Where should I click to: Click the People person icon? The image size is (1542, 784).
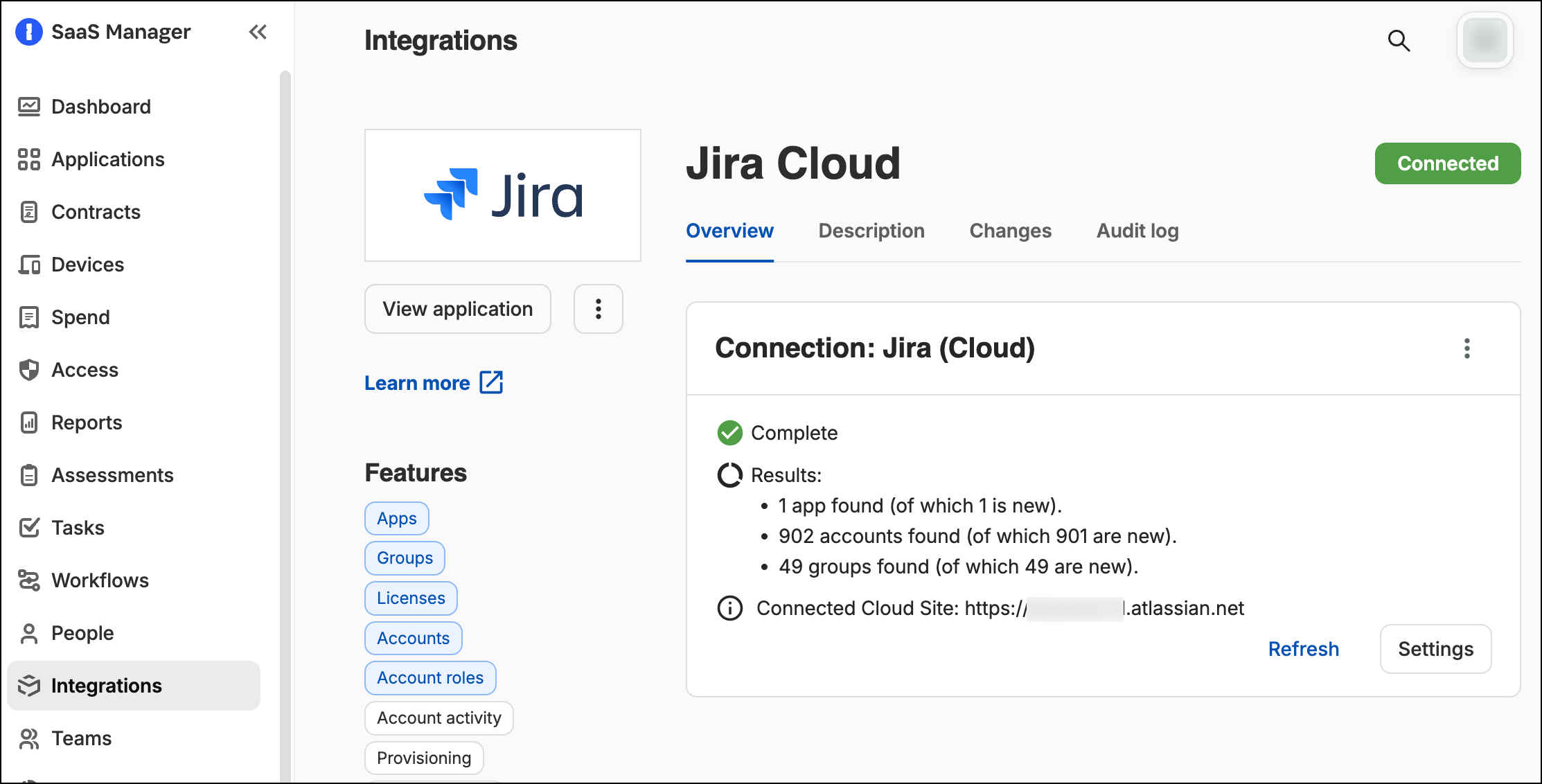[x=29, y=633]
